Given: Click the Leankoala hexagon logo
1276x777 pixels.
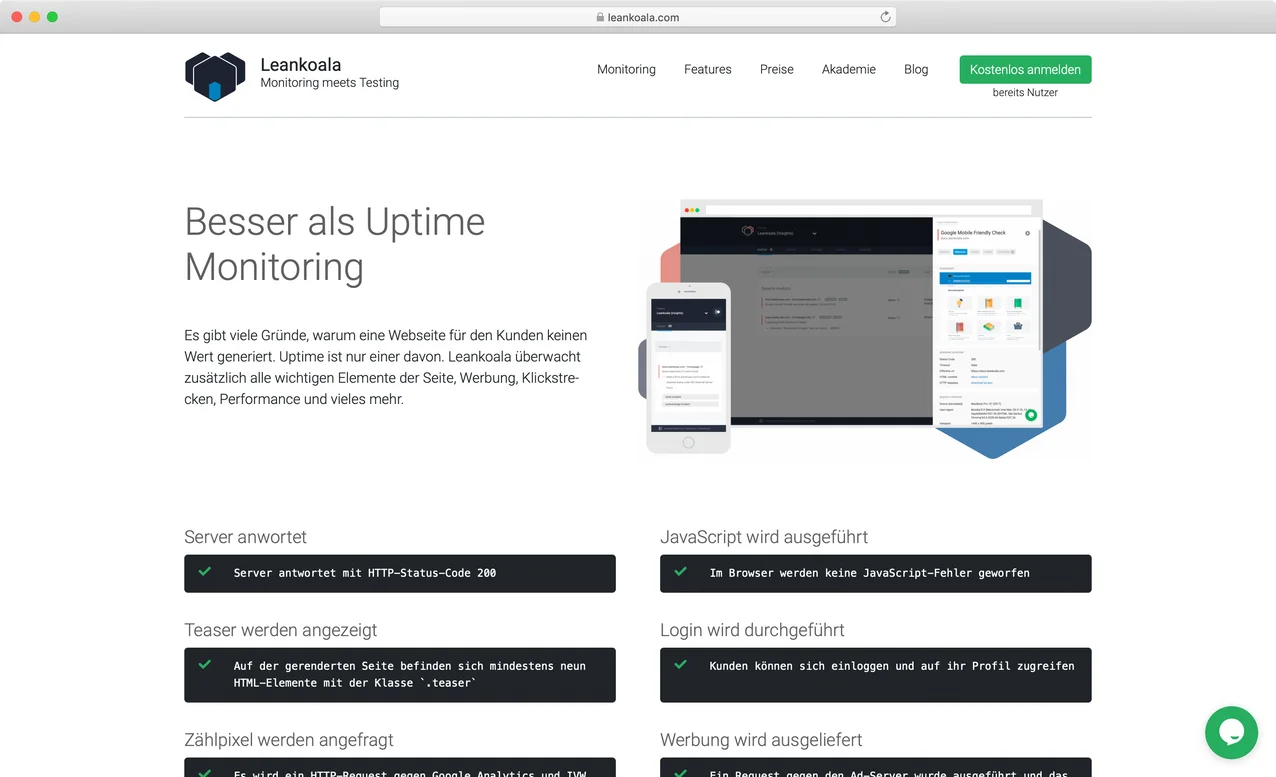Looking at the screenshot, I should coord(215,76).
